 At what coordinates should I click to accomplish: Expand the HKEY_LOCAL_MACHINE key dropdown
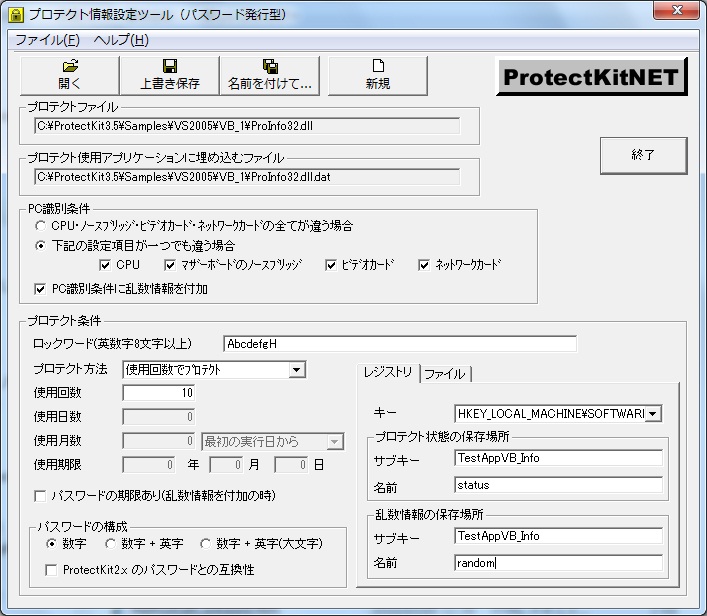coord(653,414)
